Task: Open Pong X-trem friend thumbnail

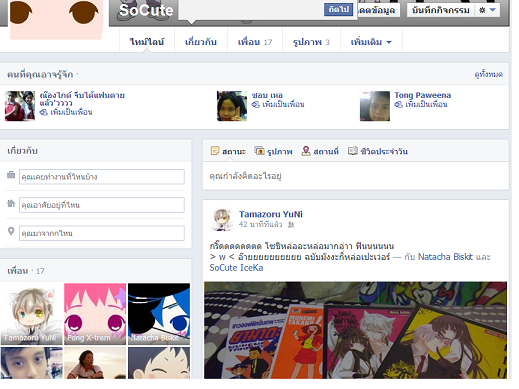Action: (x=95, y=314)
